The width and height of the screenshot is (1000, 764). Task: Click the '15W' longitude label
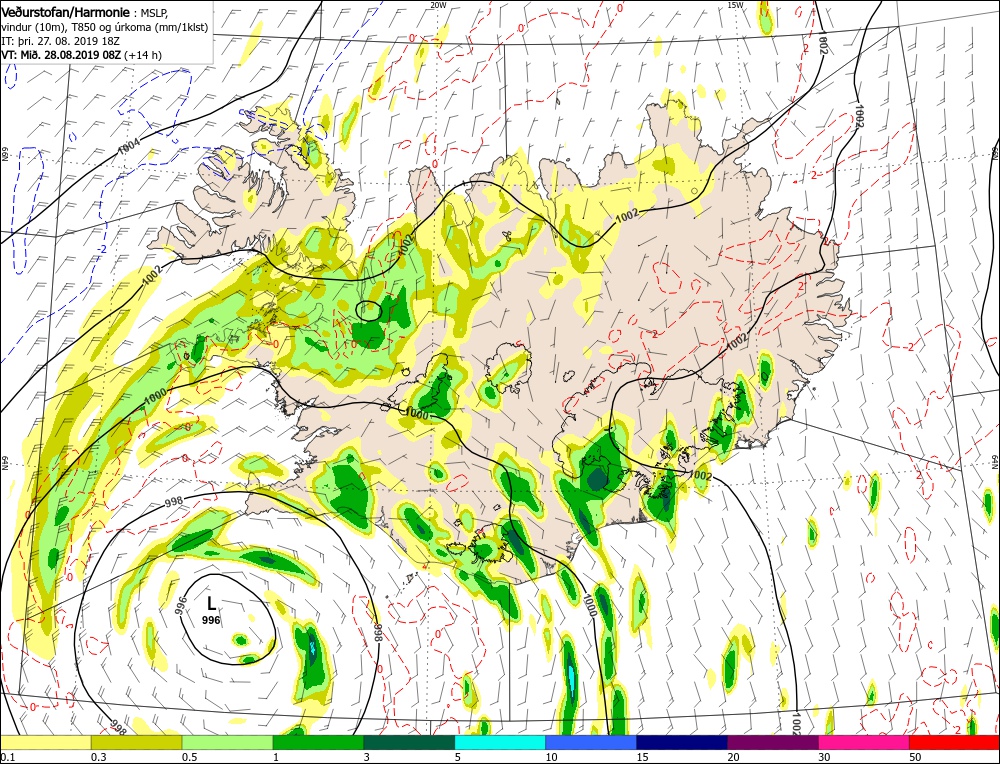[x=735, y=5]
